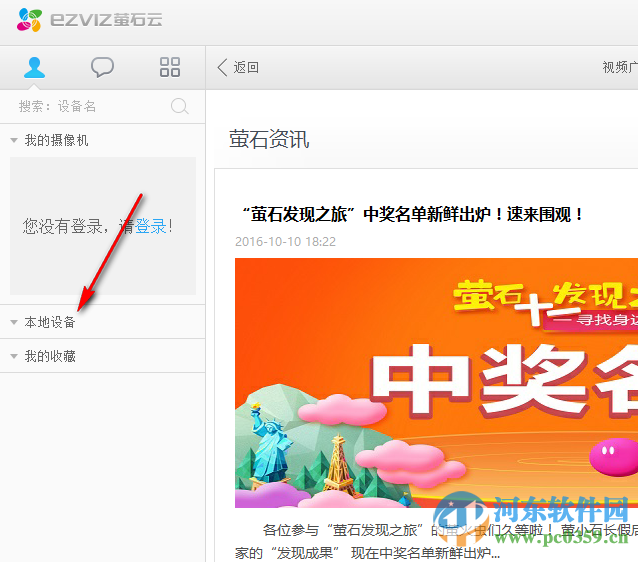This screenshot has height=562, width=638.
Task: Expand the 本地设备 section arrow
Action: coord(14,322)
